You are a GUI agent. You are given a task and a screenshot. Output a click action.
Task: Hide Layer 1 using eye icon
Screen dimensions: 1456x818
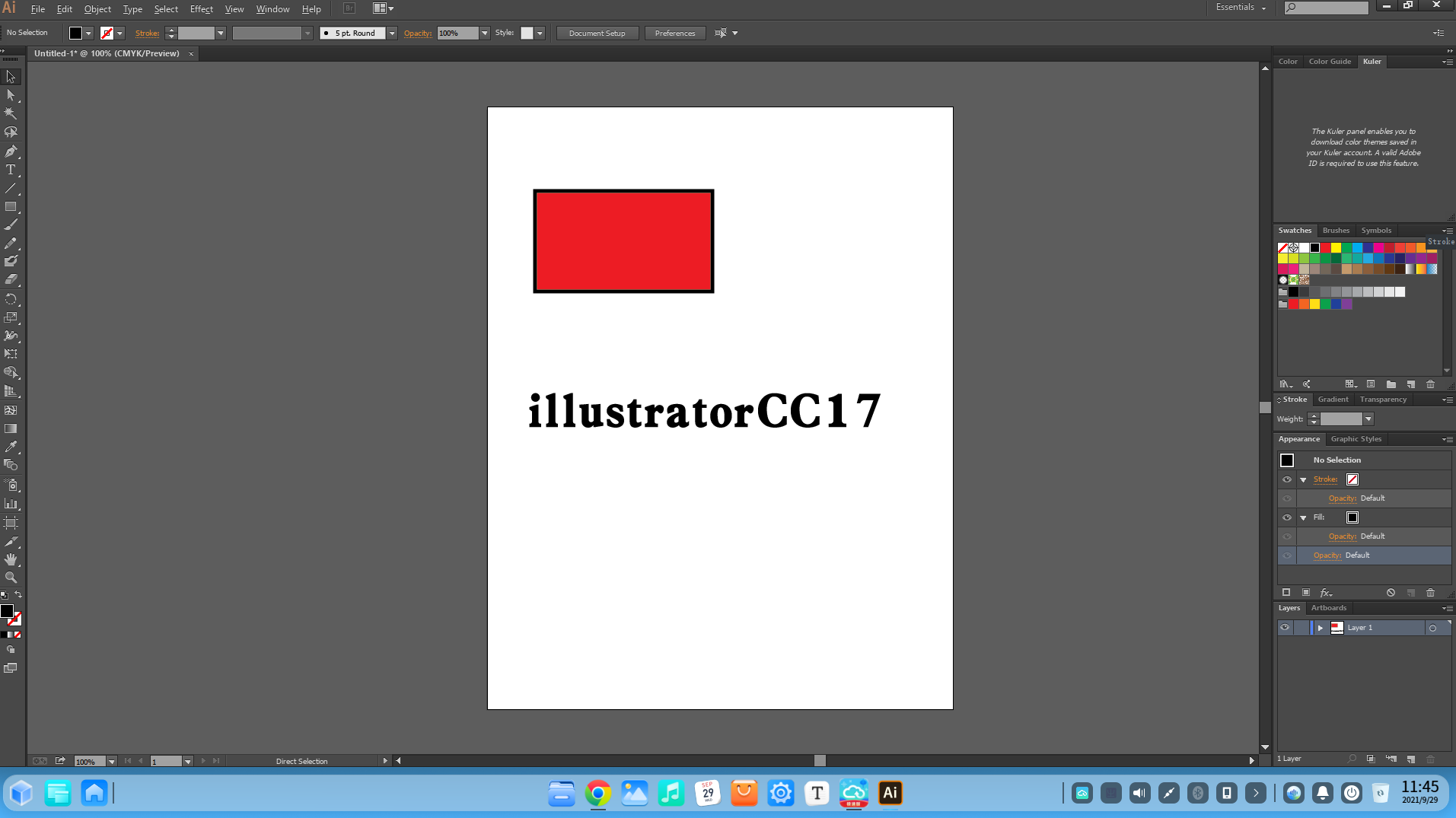coord(1285,628)
